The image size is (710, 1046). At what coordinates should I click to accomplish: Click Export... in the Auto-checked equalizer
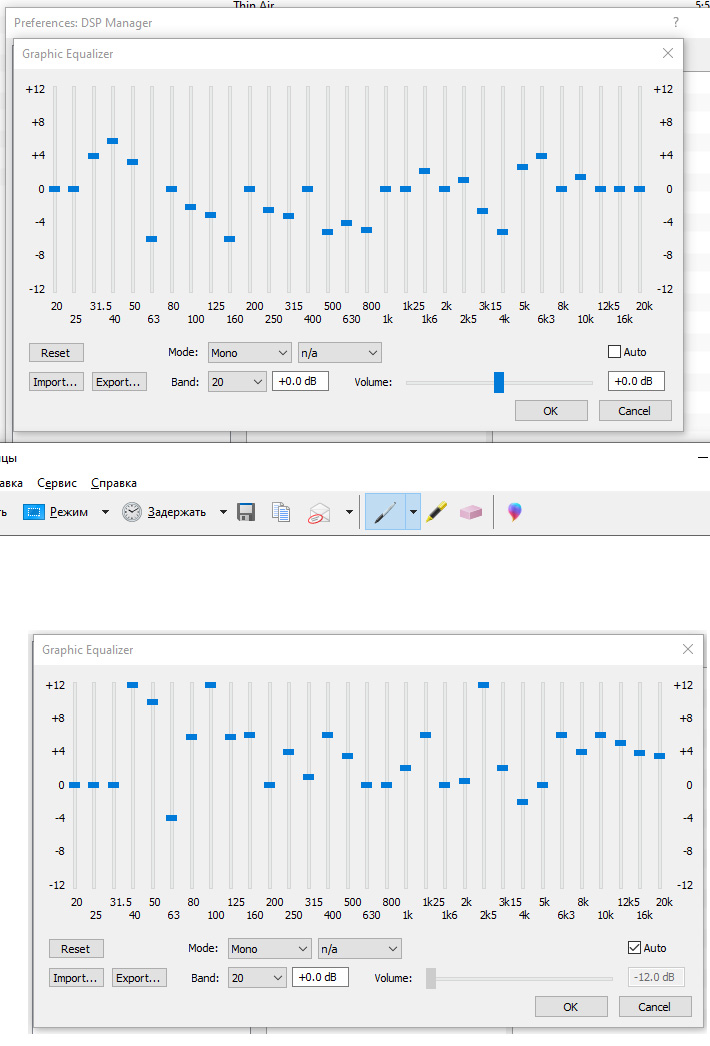[139, 977]
